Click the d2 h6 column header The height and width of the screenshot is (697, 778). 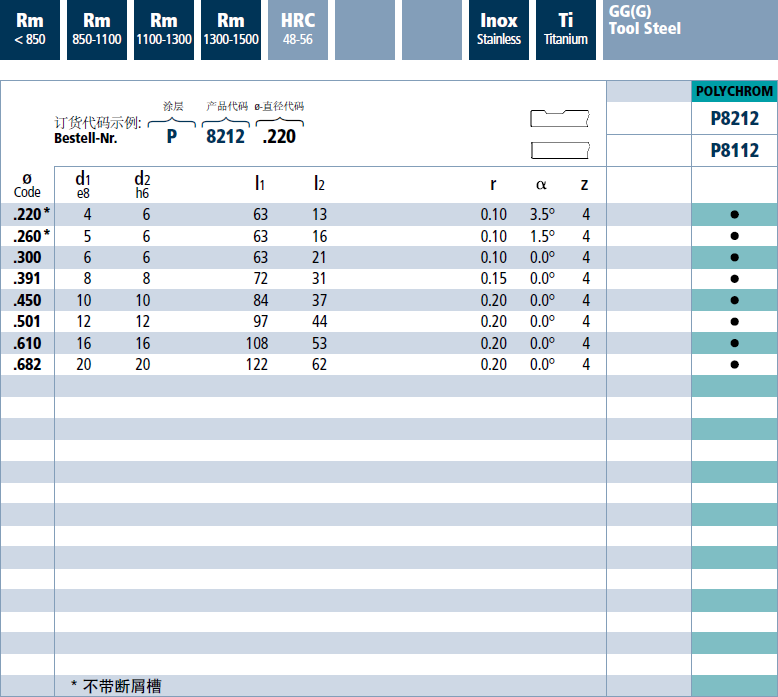(142, 185)
